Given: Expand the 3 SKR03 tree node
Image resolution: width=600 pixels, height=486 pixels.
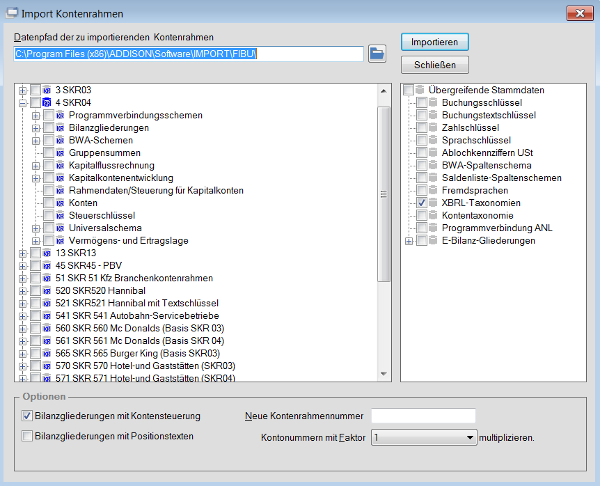Looking at the screenshot, I should [23, 90].
